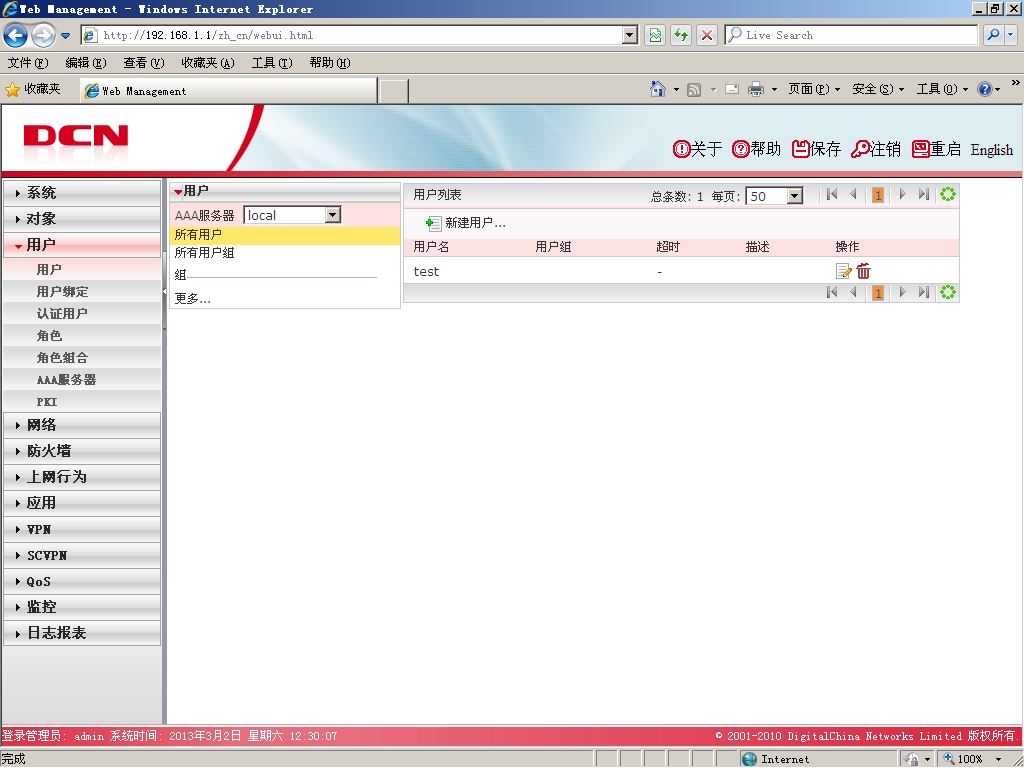Click 新建用户... to create a user
Screen dimensions: 1024x768
pos(466,223)
